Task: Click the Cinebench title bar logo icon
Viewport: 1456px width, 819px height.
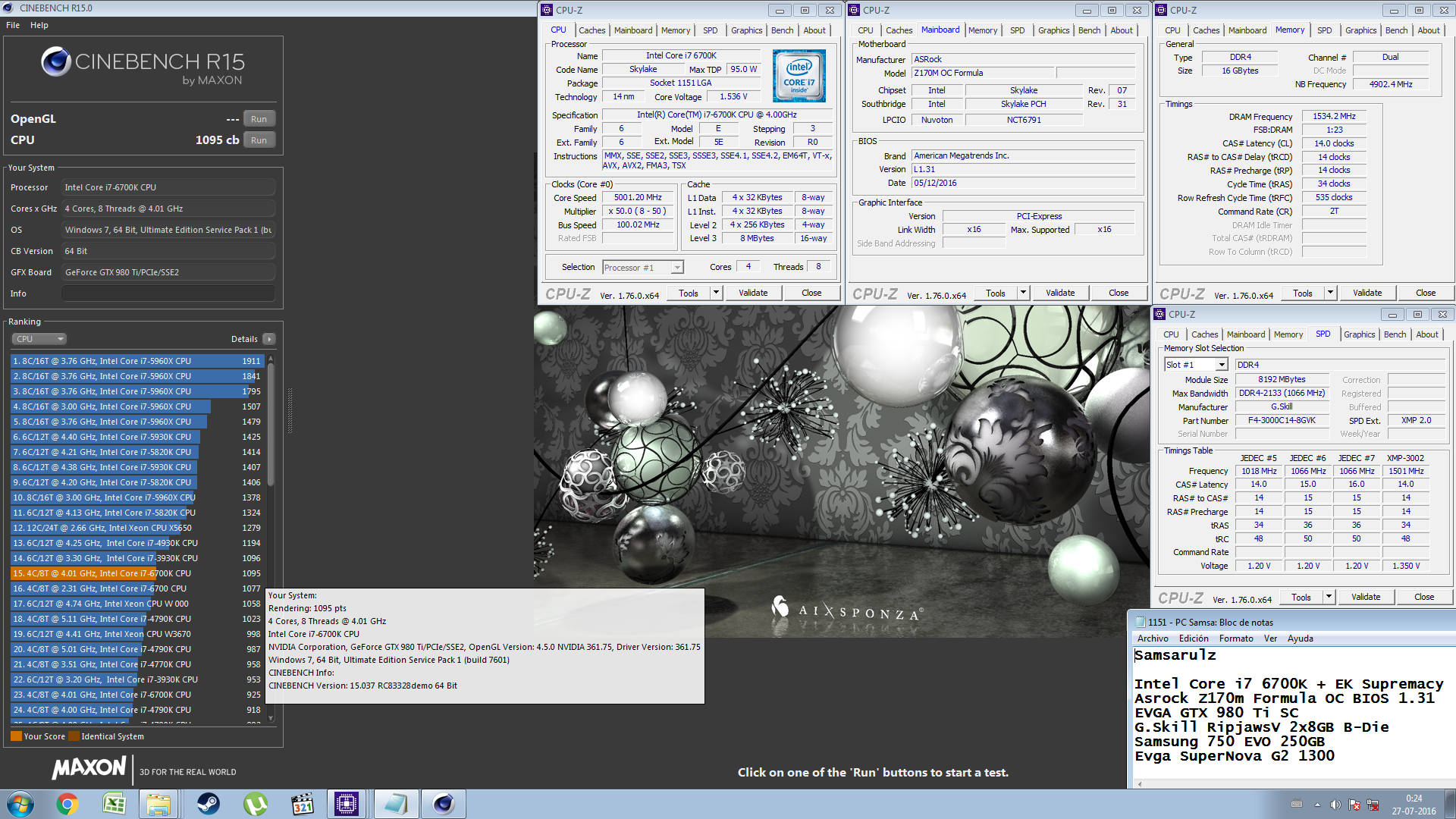Action: (9, 8)
